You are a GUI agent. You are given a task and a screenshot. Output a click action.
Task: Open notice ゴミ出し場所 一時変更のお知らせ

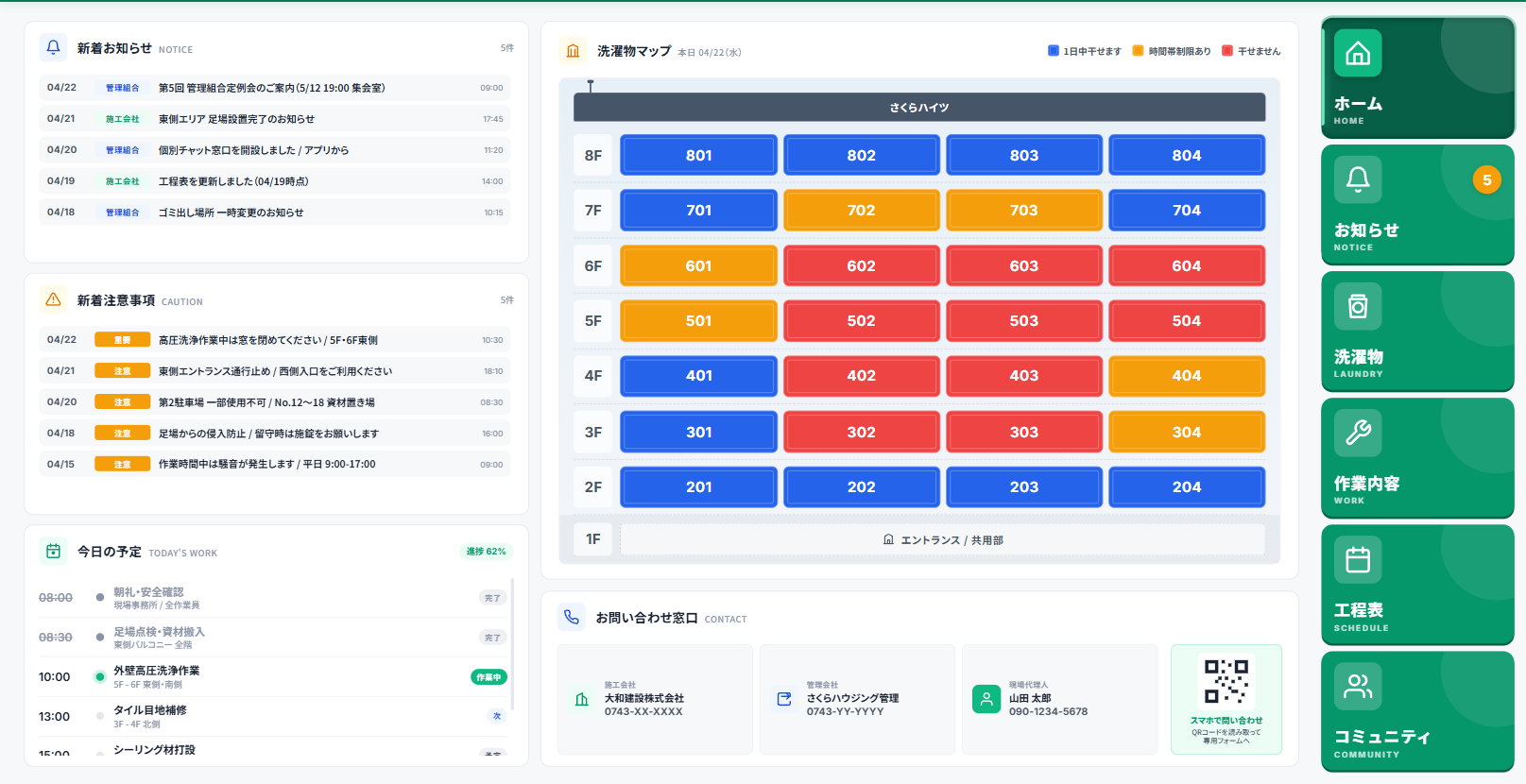275,213
